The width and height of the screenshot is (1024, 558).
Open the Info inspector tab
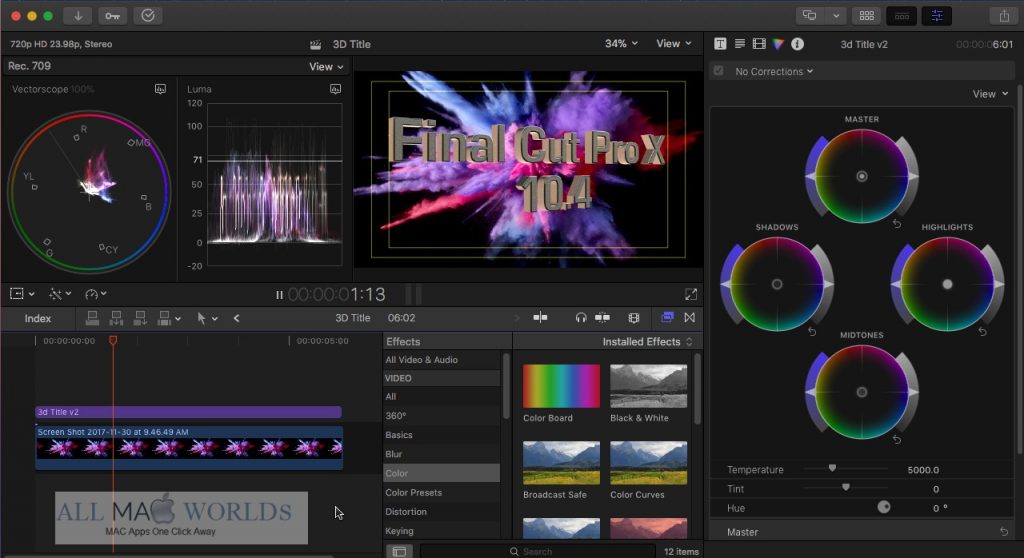pyautogui.click(x=797, y=44)
